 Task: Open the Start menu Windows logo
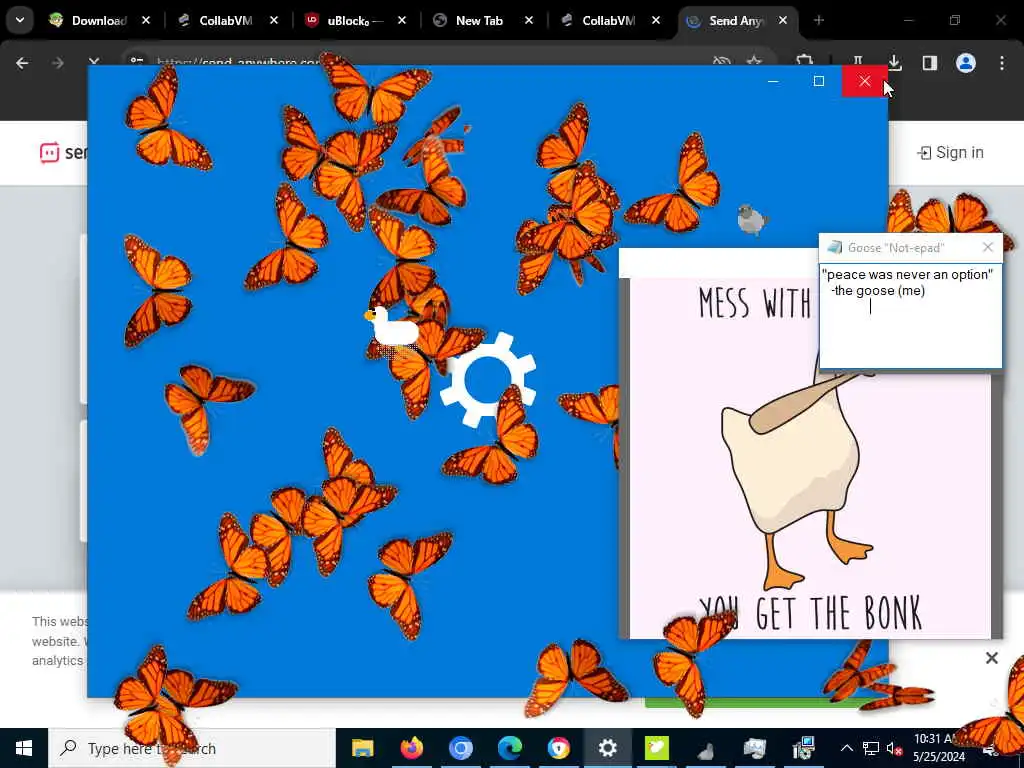24,748
